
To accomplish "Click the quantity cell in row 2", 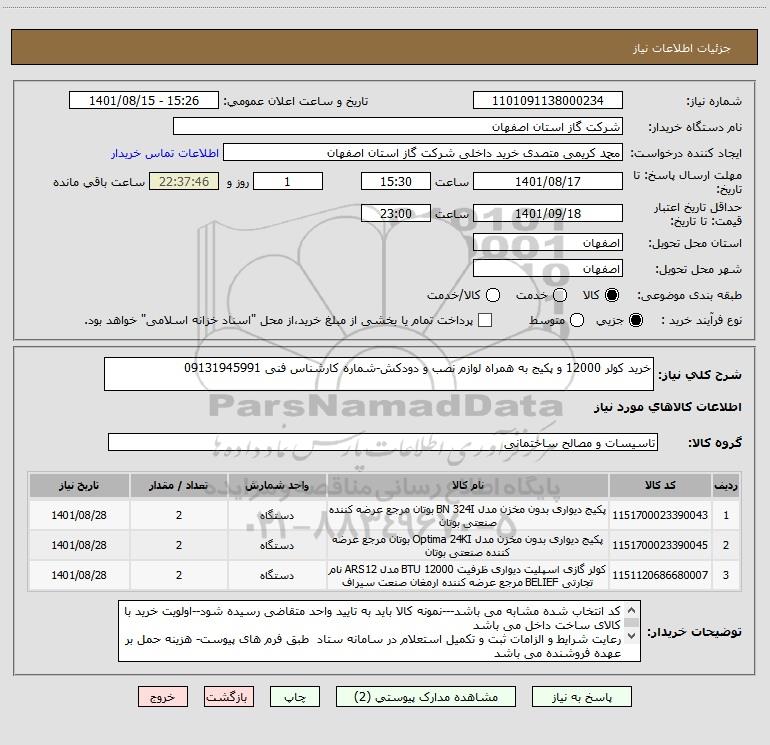I will pos(179,545).
